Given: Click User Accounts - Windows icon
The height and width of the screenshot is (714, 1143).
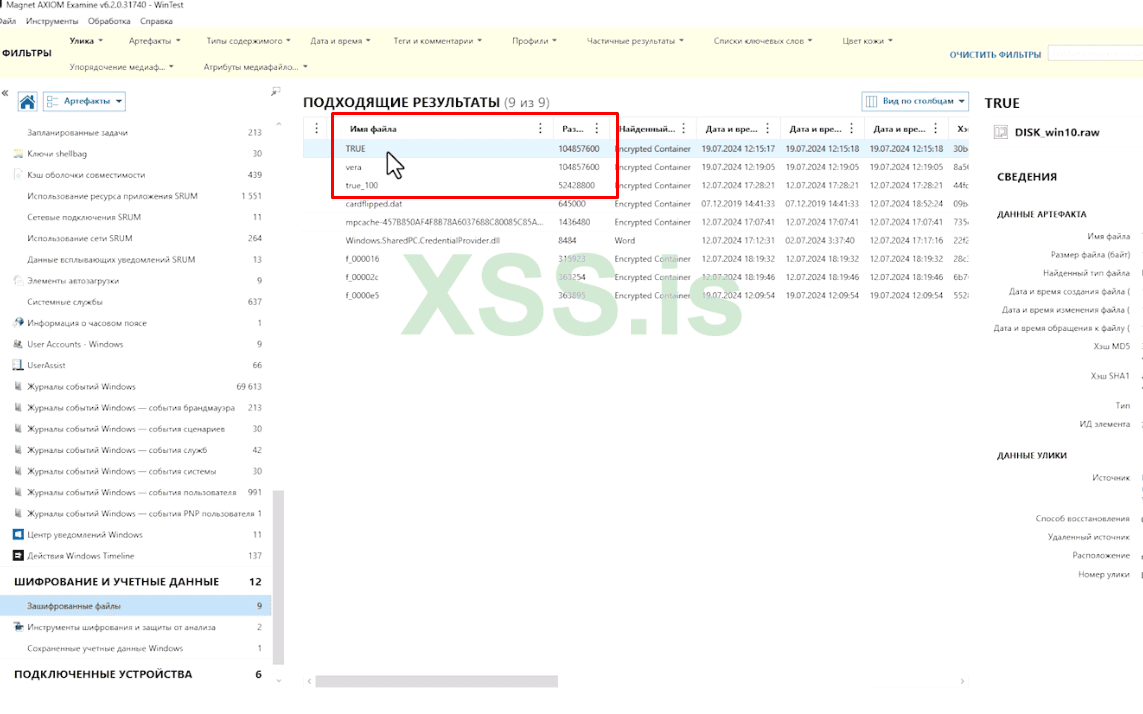Looking at the screenshot, I should [x=18, y=344].
